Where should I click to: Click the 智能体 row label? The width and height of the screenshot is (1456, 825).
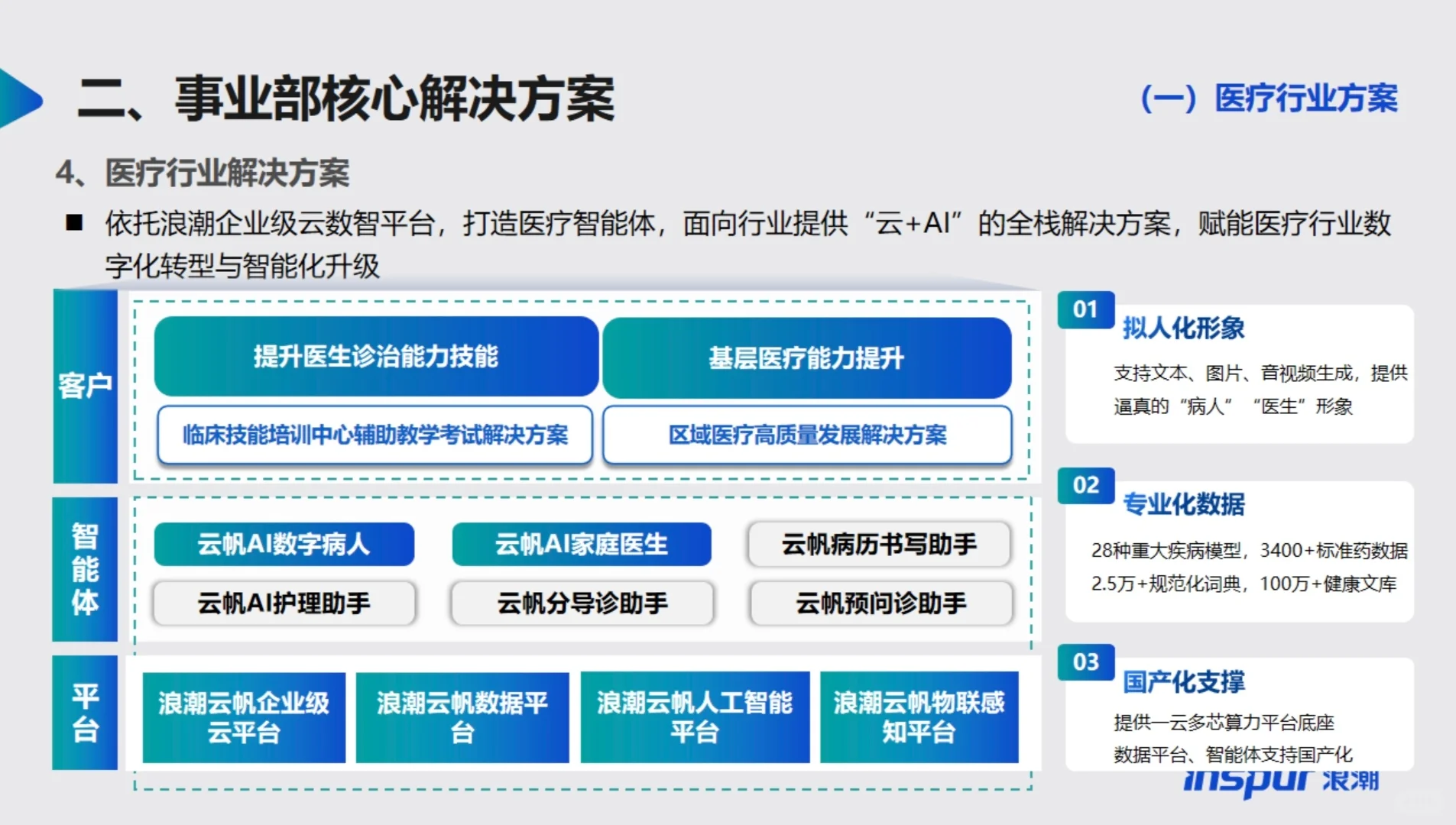coord(85,569)
